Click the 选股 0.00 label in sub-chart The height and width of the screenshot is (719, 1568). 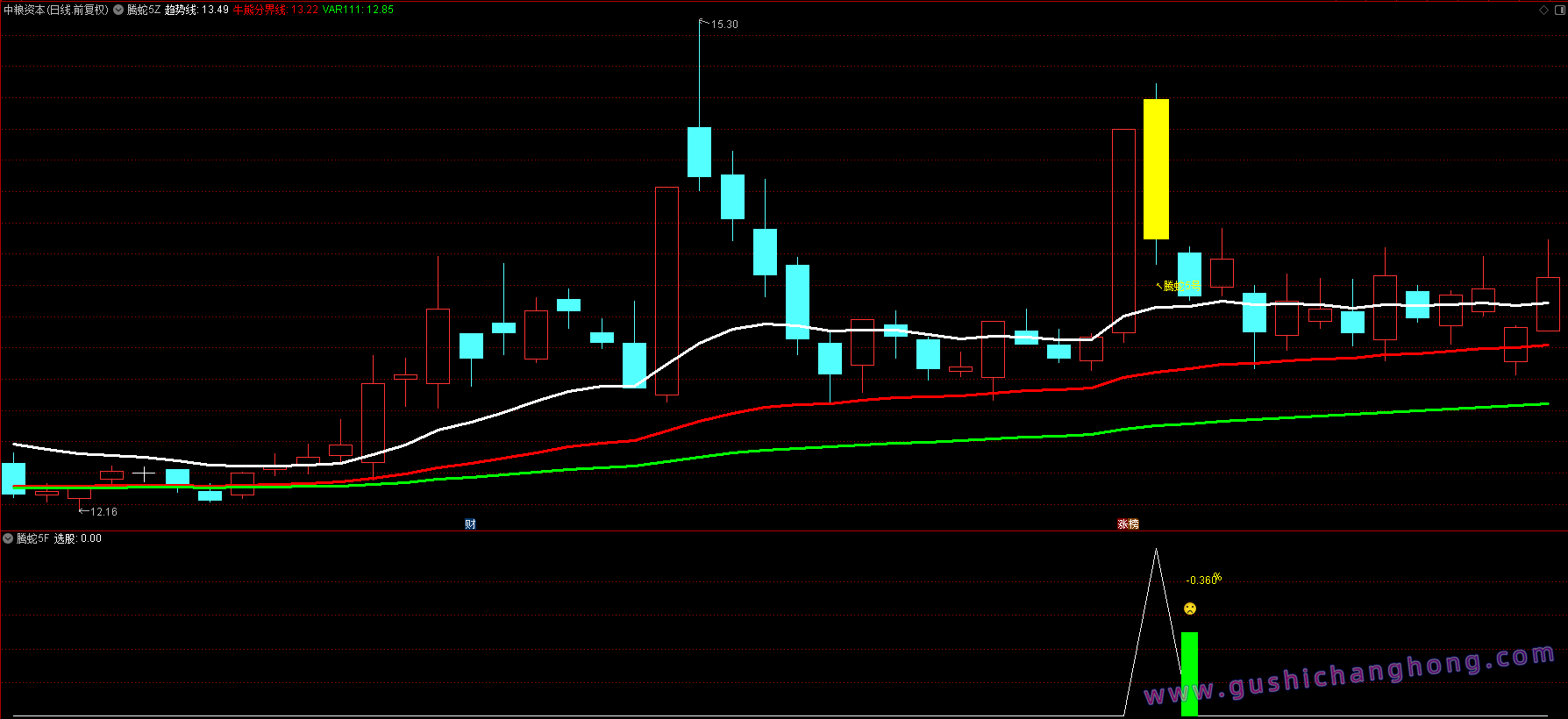pyautogui.click(x=77, y=538)
